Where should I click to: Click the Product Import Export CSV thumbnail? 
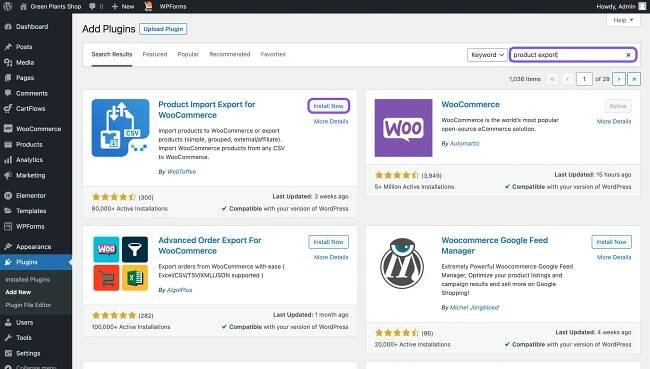[x=120, y=128]
